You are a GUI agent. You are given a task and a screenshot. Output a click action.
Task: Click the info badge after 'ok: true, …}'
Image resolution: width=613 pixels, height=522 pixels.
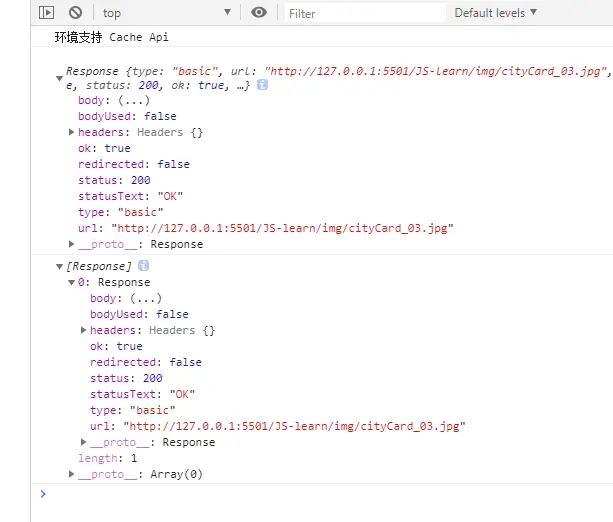pos(262,84)
